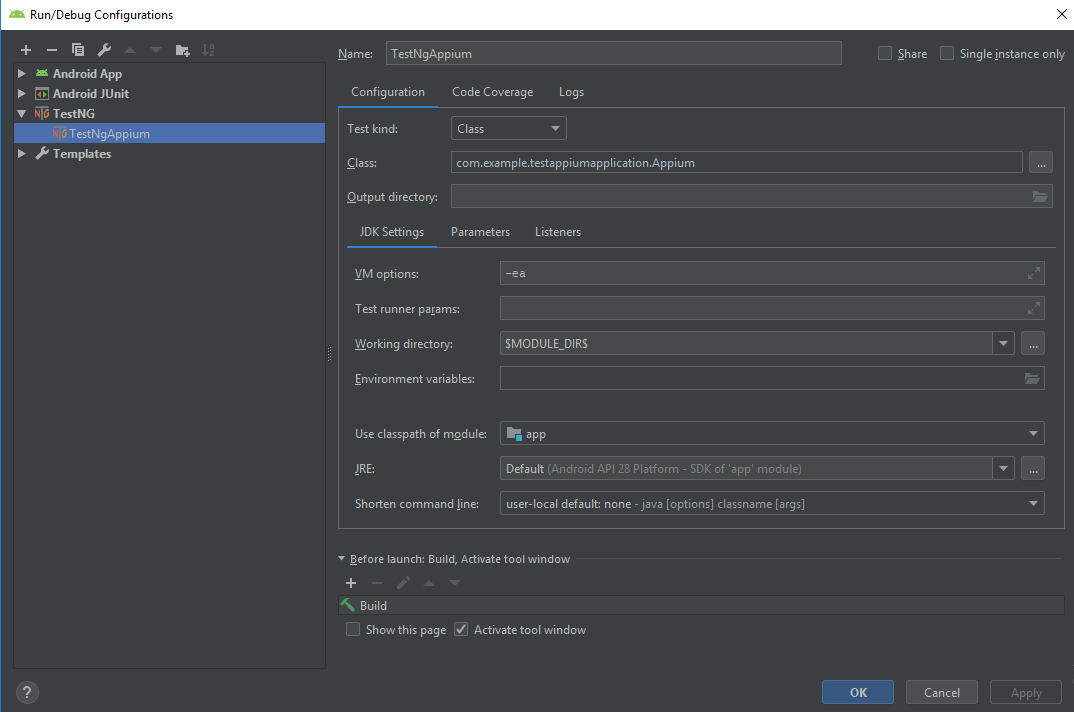Open help with the question mark icon
The image size is (1074, 712).
[x=27, y=692]
